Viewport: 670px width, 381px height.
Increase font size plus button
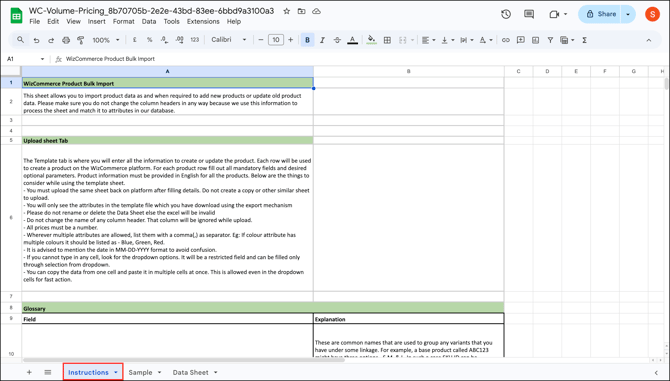291,40
